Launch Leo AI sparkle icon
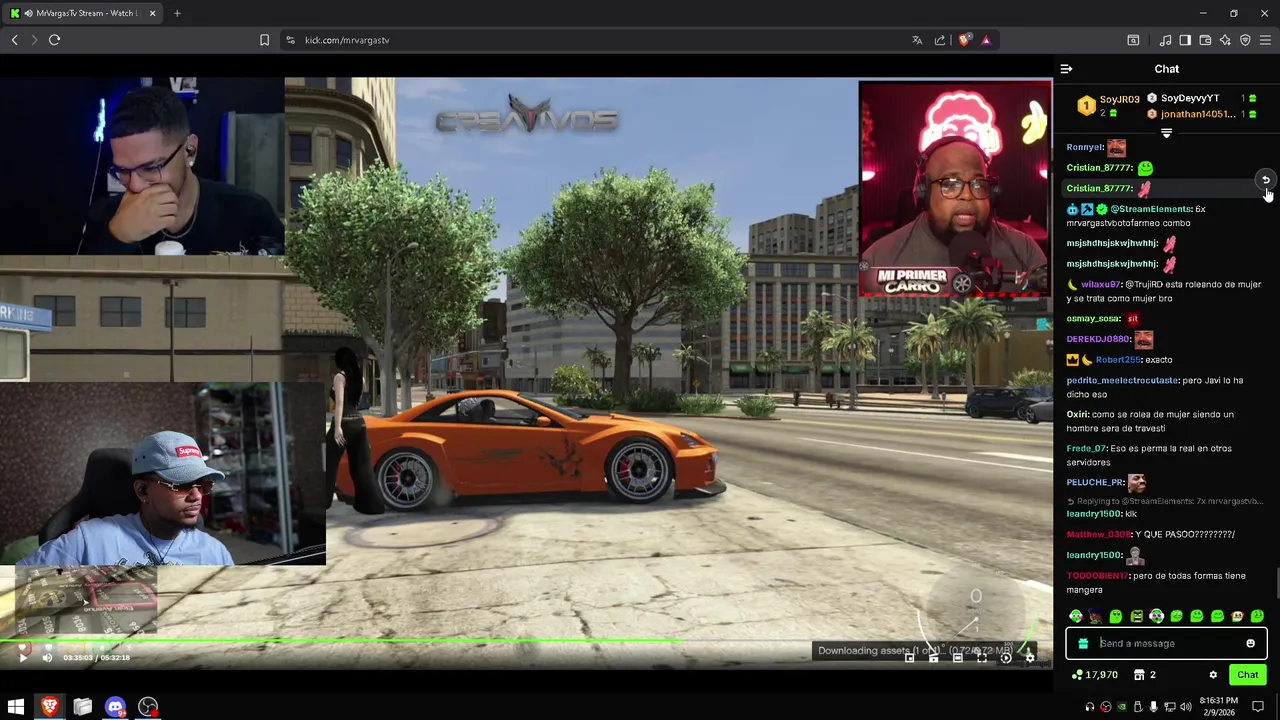This screenshot has height=720, width=1280. pos(1225,40)
